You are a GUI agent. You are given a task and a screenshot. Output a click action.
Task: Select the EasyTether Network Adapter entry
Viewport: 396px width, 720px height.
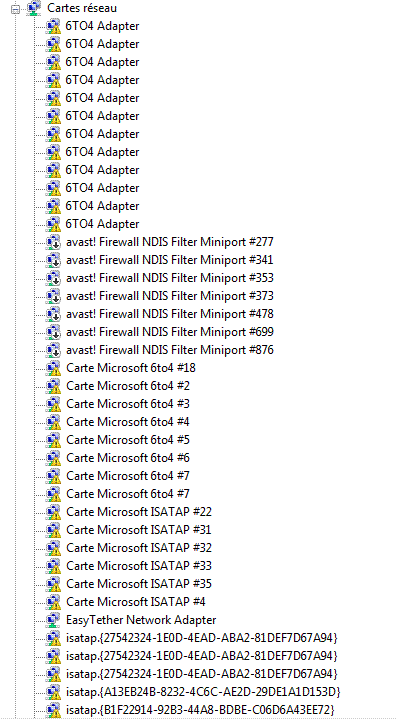[x=141, y=619]
